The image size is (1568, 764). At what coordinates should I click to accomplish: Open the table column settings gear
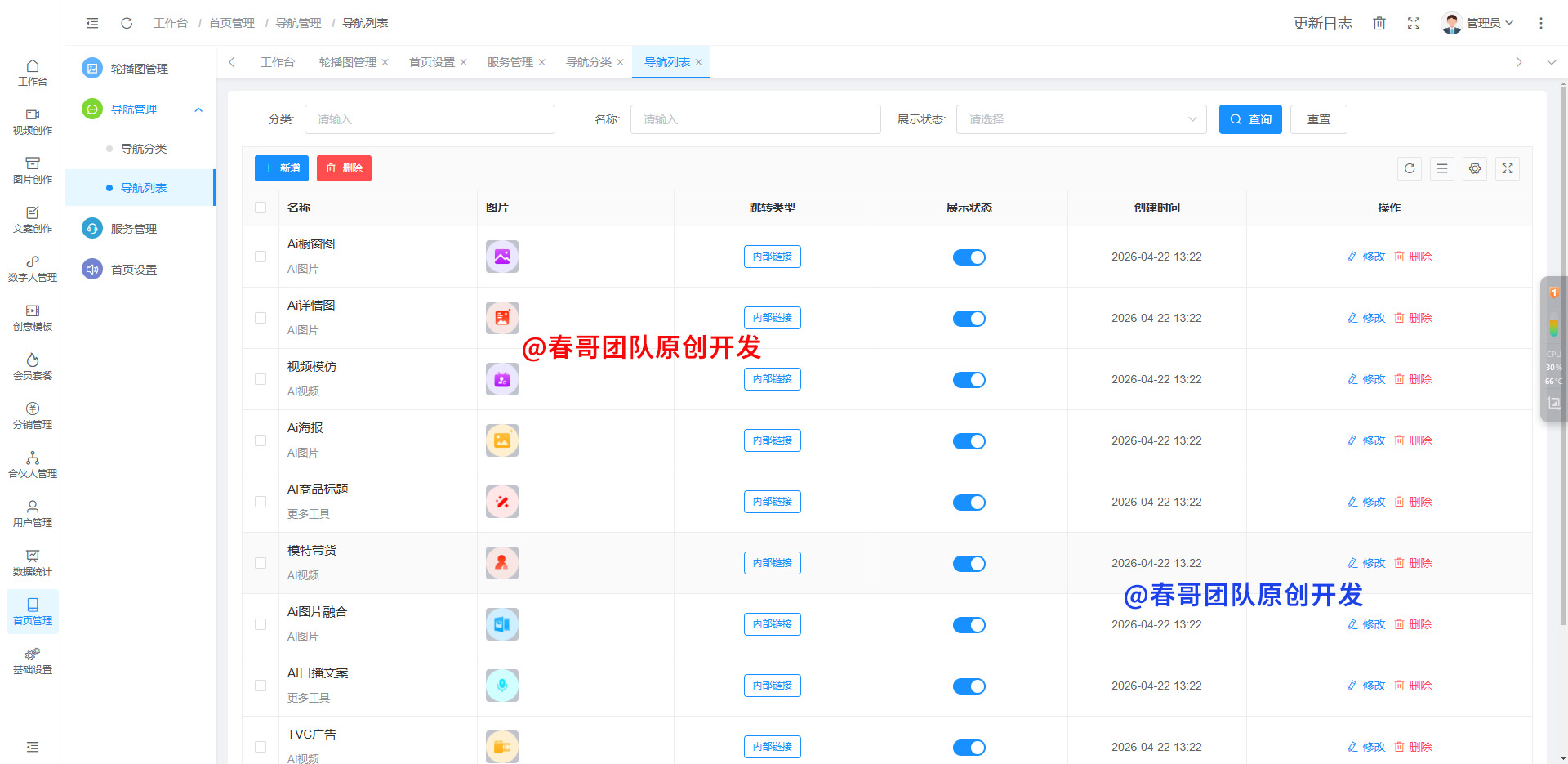pyautogui.click(x=1475, y=168)
